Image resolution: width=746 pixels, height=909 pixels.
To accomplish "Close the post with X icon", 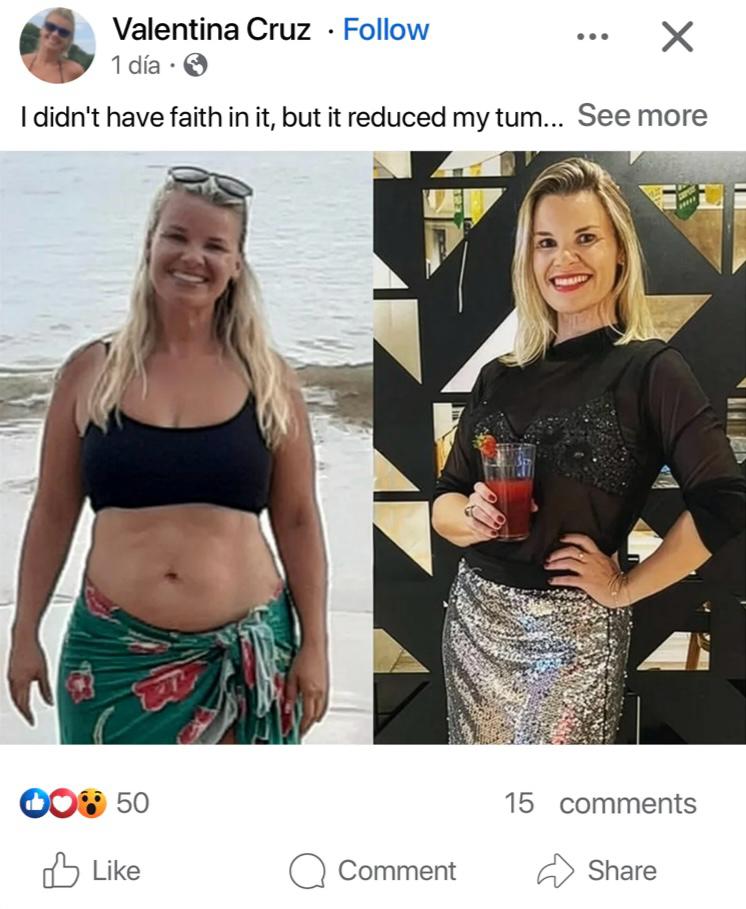I will point(677,37).
